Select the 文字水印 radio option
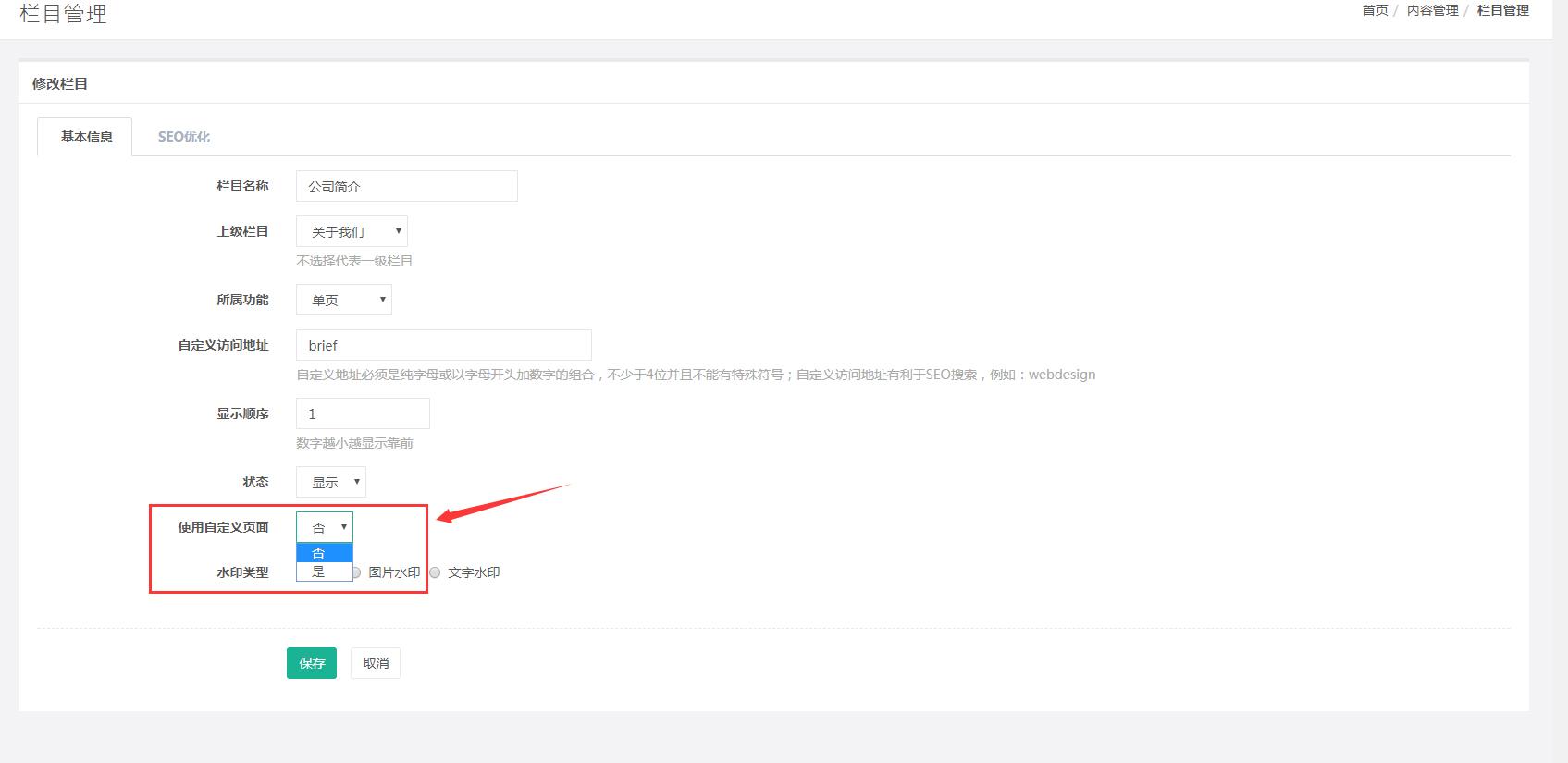 tap(435, 572)
